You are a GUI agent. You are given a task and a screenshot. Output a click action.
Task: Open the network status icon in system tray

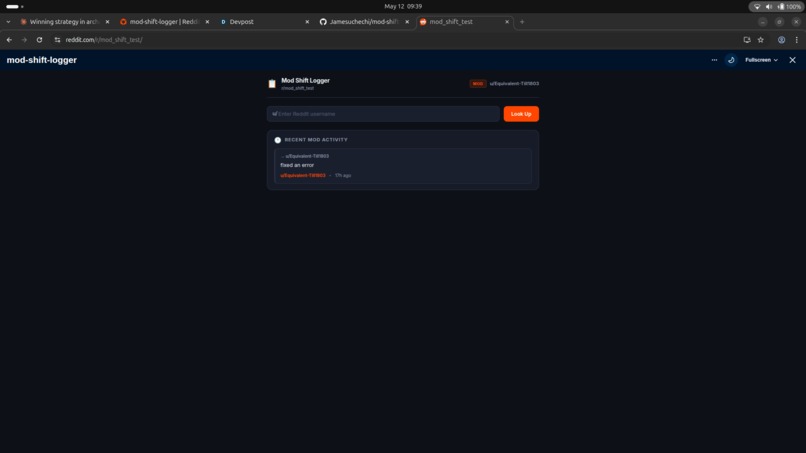point(757,7)
